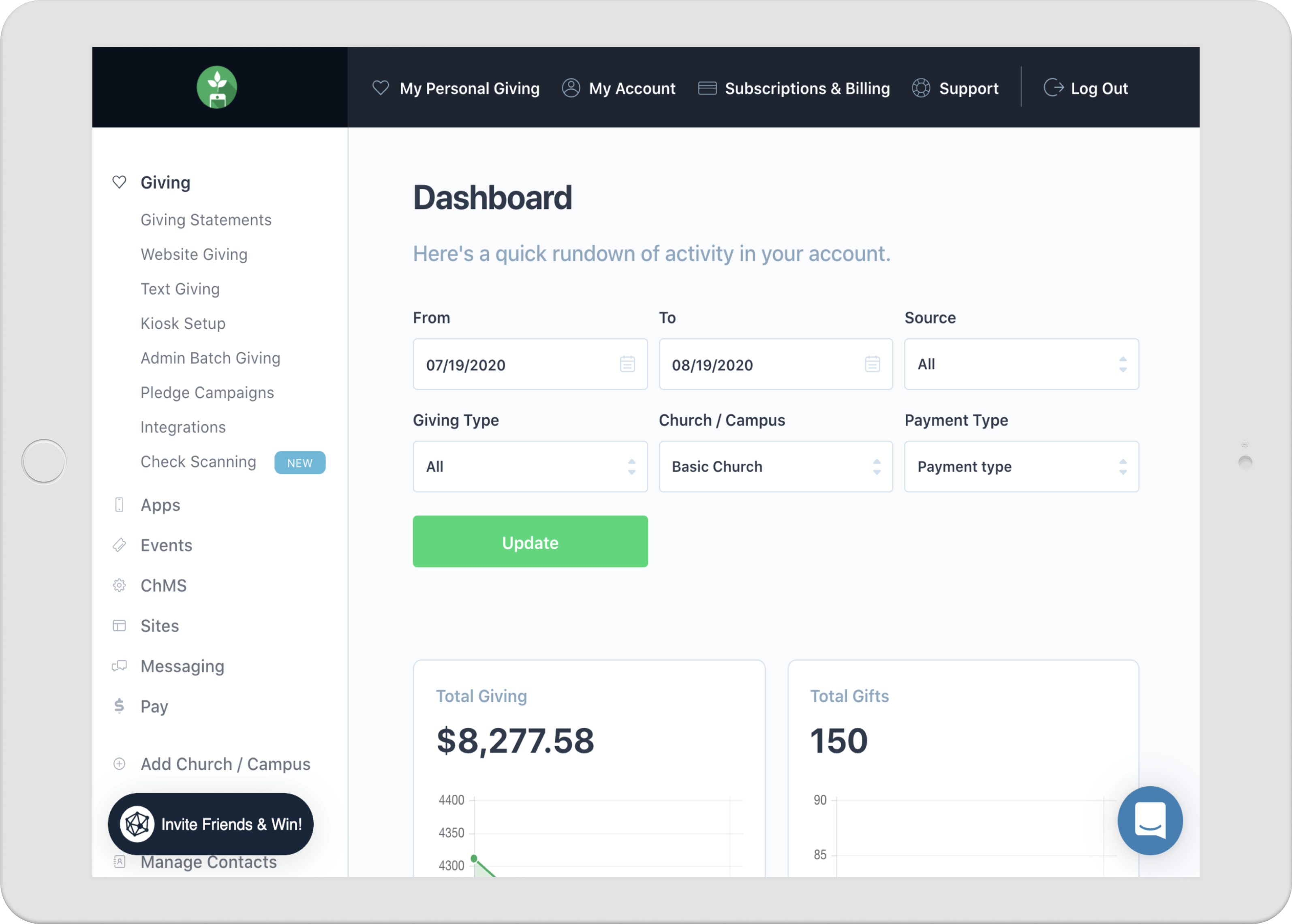
Task: Open the From date calendar icon
Action: tap(627, 364)
